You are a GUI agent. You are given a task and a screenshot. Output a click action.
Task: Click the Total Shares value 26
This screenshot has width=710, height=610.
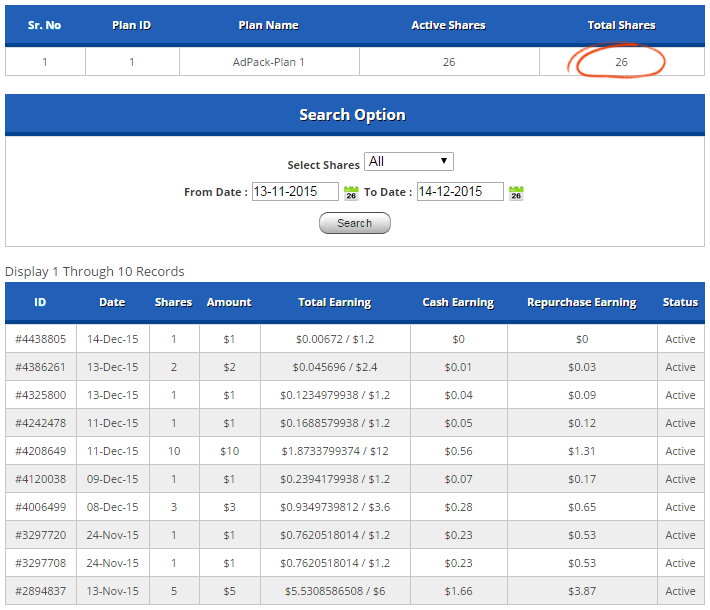(621, 62)
